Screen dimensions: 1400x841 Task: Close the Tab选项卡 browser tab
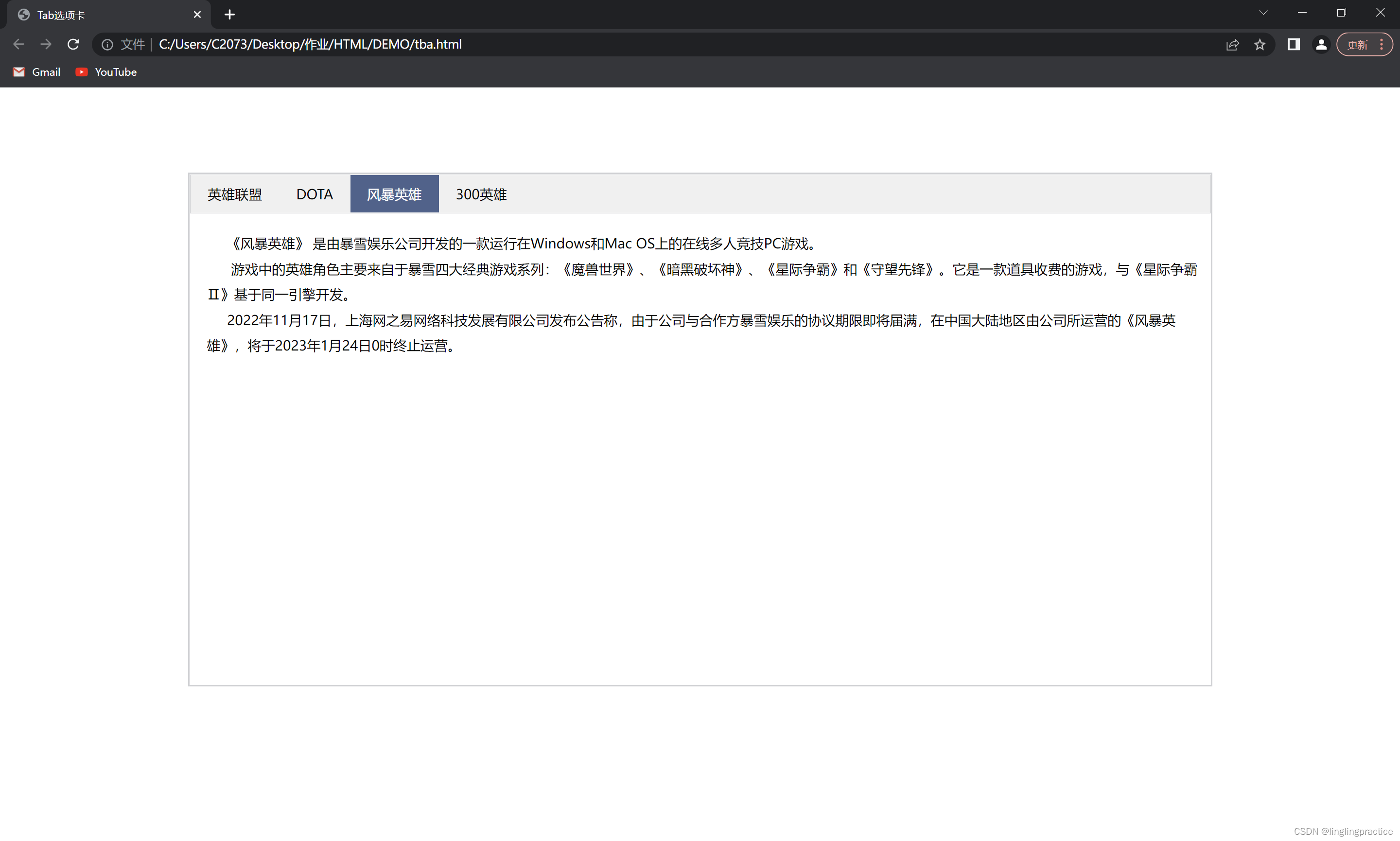[197, 15]
